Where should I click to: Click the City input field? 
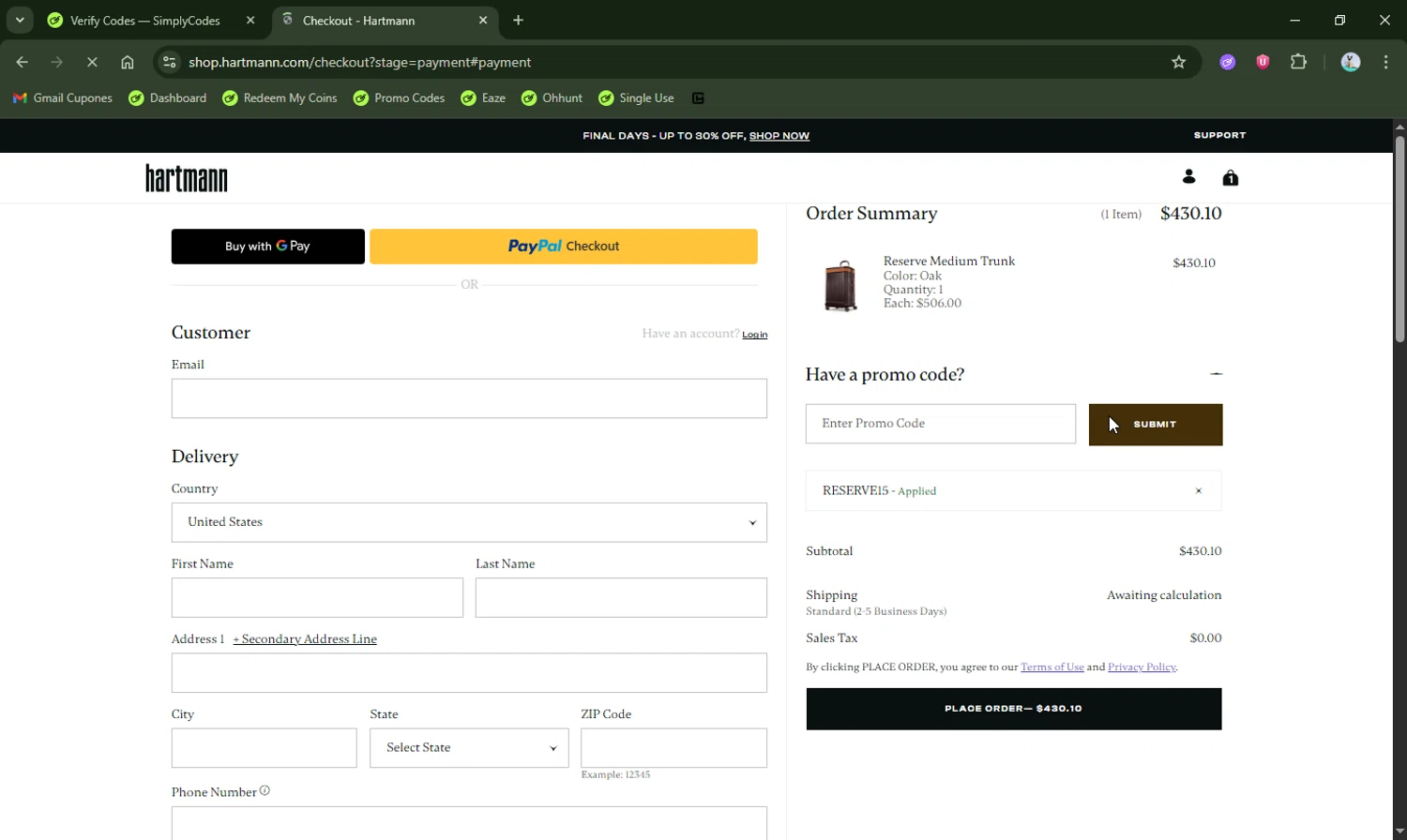pyautogui.click(x=264, y=748)
